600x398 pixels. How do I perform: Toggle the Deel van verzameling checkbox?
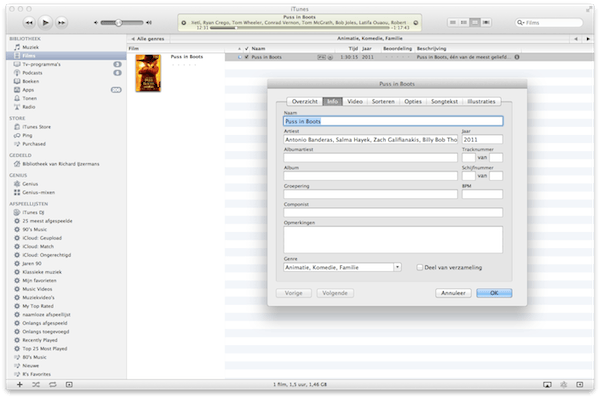point(419,268)
